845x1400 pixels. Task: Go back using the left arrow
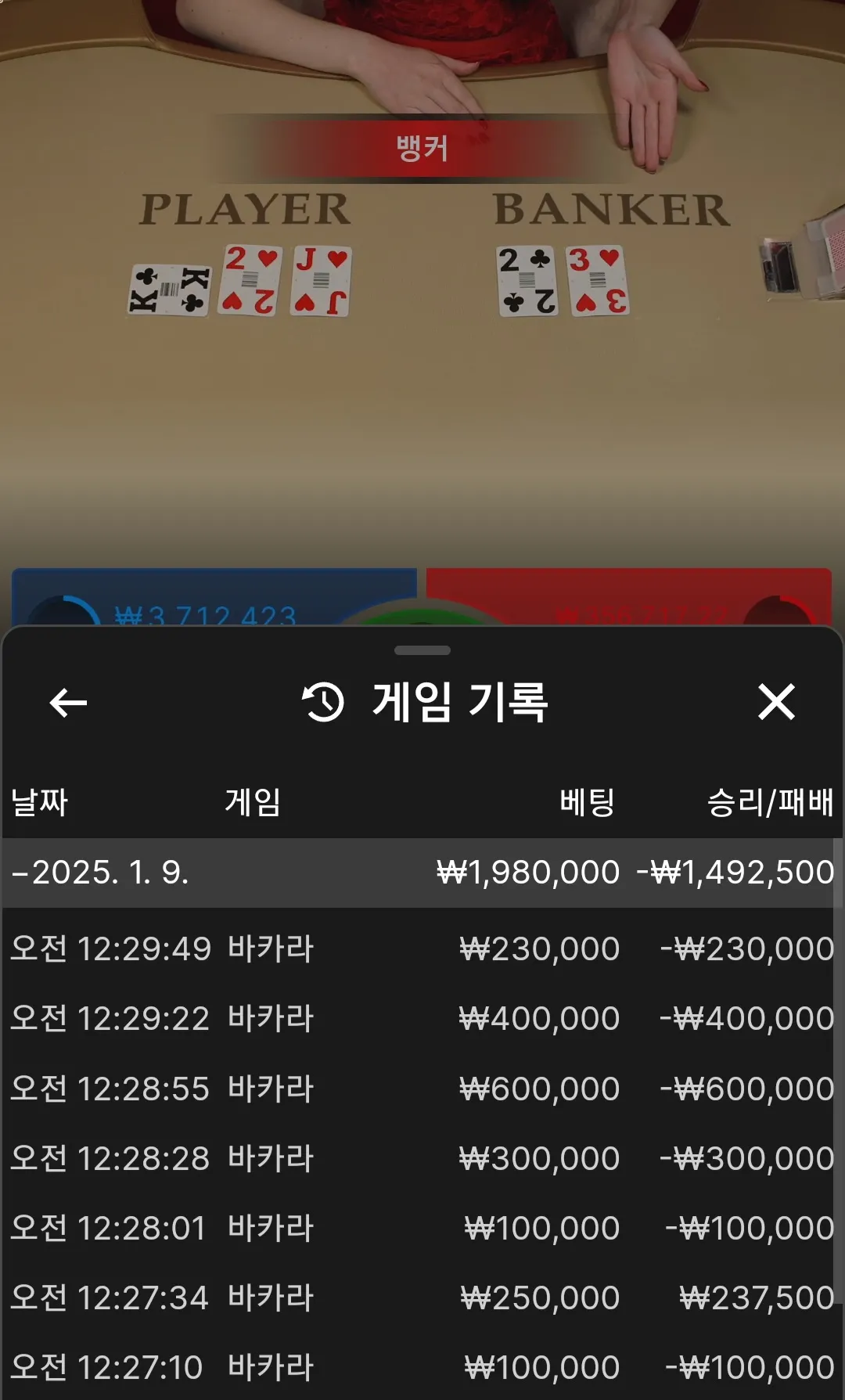(x=68, y=703)
